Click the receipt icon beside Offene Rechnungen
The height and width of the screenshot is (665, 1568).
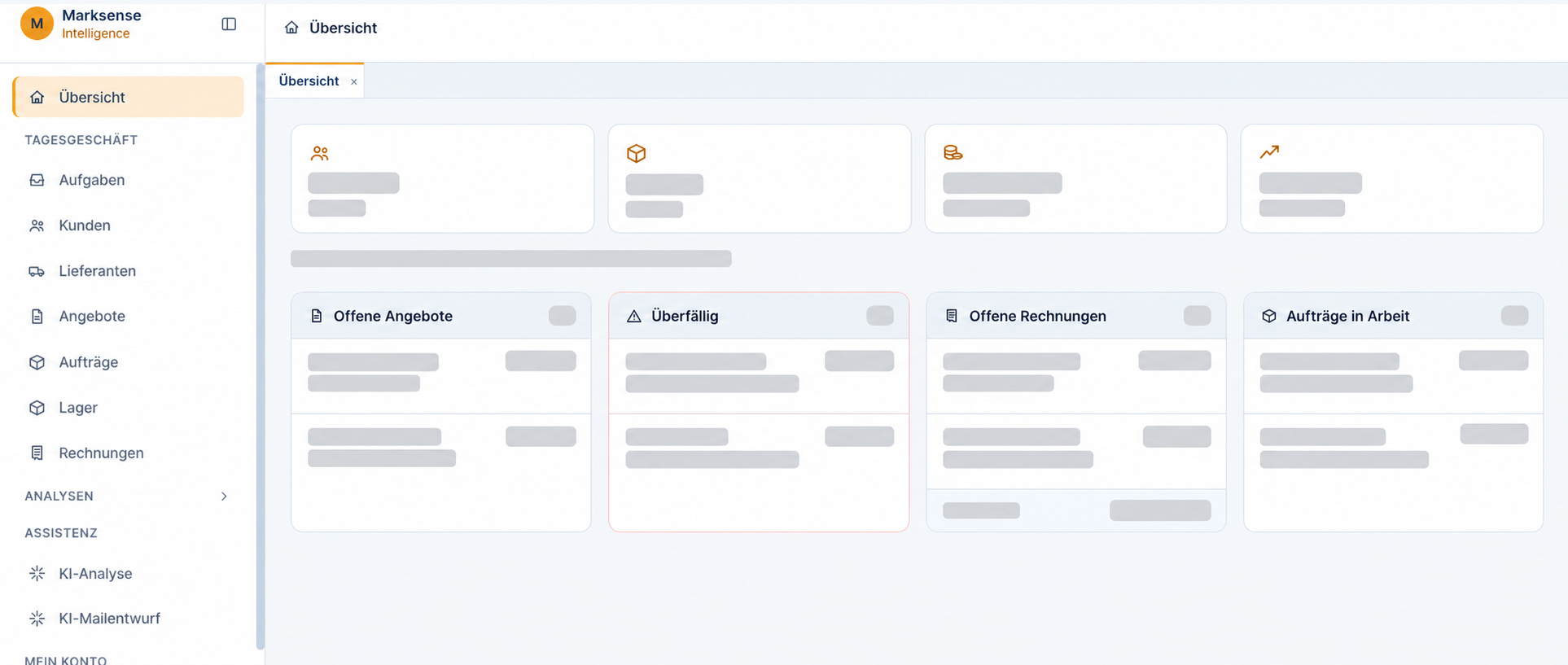click(951, 316)
